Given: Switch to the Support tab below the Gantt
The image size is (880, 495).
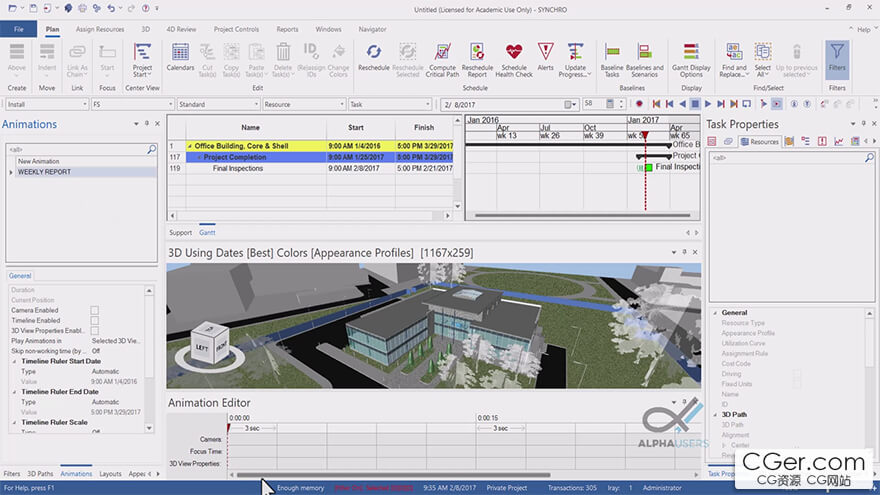Looking at the screenshot, I should pos(180,232).
